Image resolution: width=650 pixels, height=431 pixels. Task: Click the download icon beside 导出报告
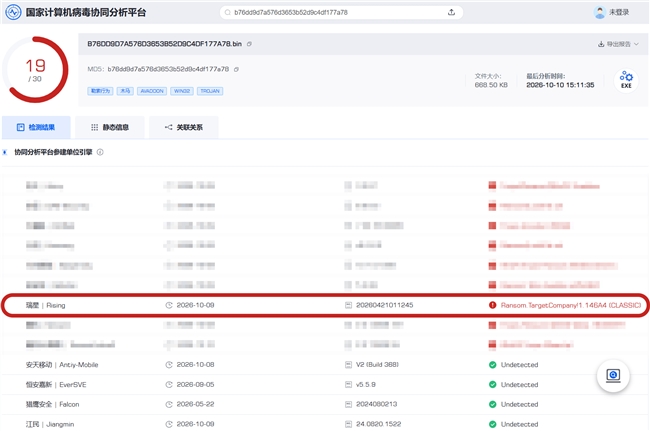[601, 44]
